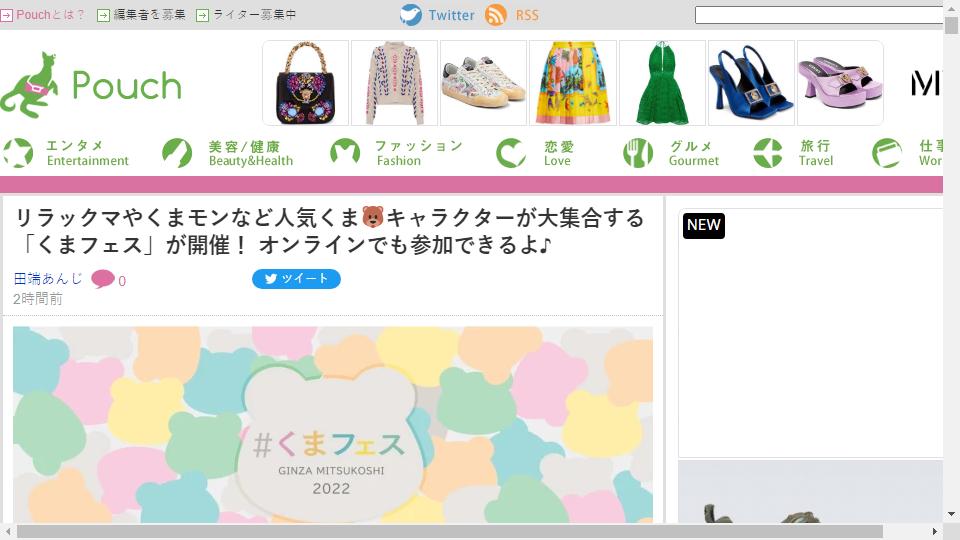Click the yellow printed skirt ad
The image size is (960, 540).
click(572, 83)
